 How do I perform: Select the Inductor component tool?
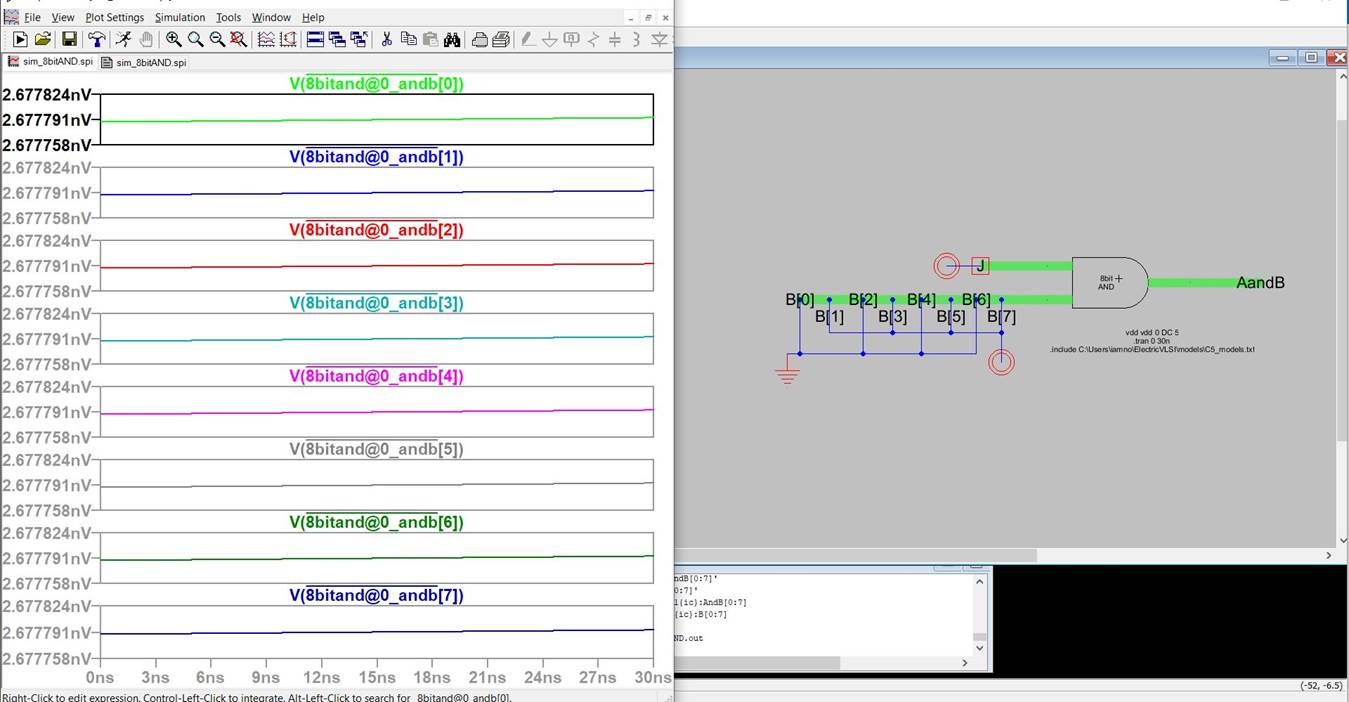pos(637,39)
